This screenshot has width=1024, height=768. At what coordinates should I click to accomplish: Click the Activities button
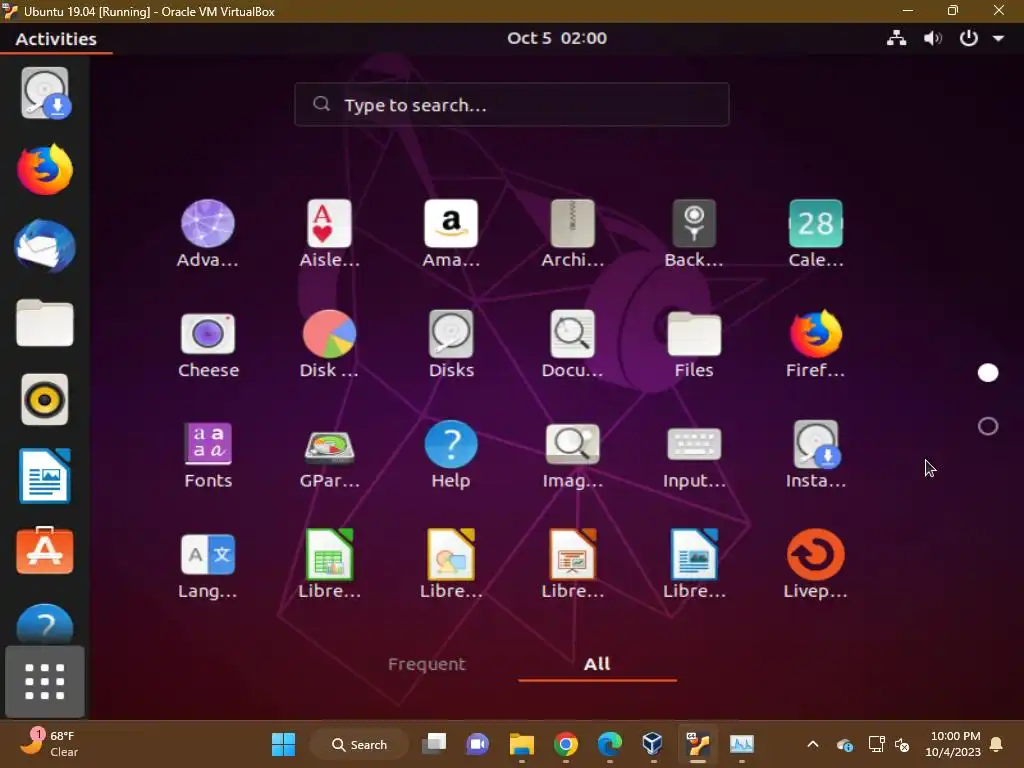coord(56,39)
